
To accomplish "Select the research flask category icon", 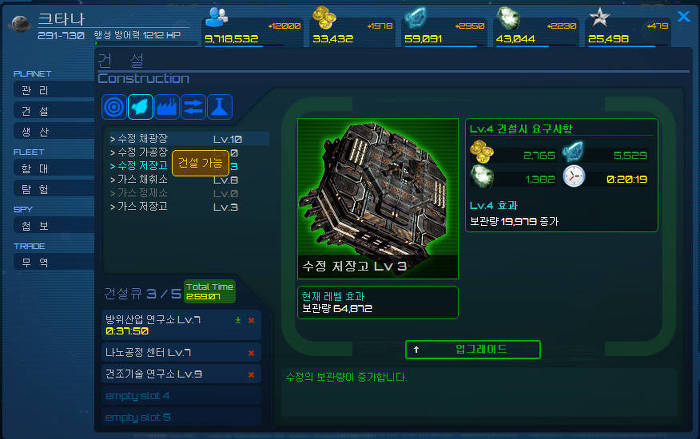I will tap(220, 107).
